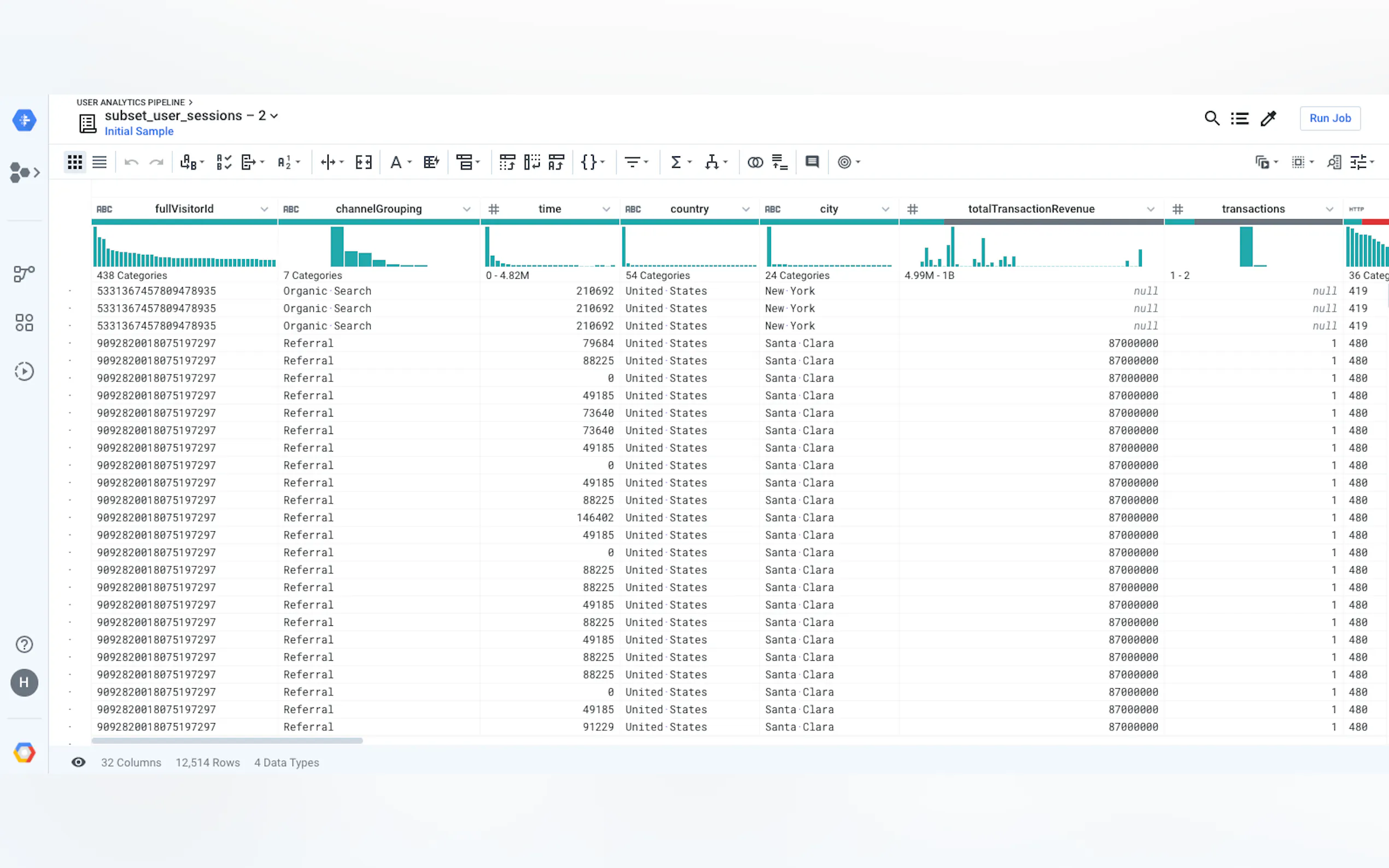The image size is (1389, 868).
Task: Open the time column menu chevron
Action: tap(606, 209)
